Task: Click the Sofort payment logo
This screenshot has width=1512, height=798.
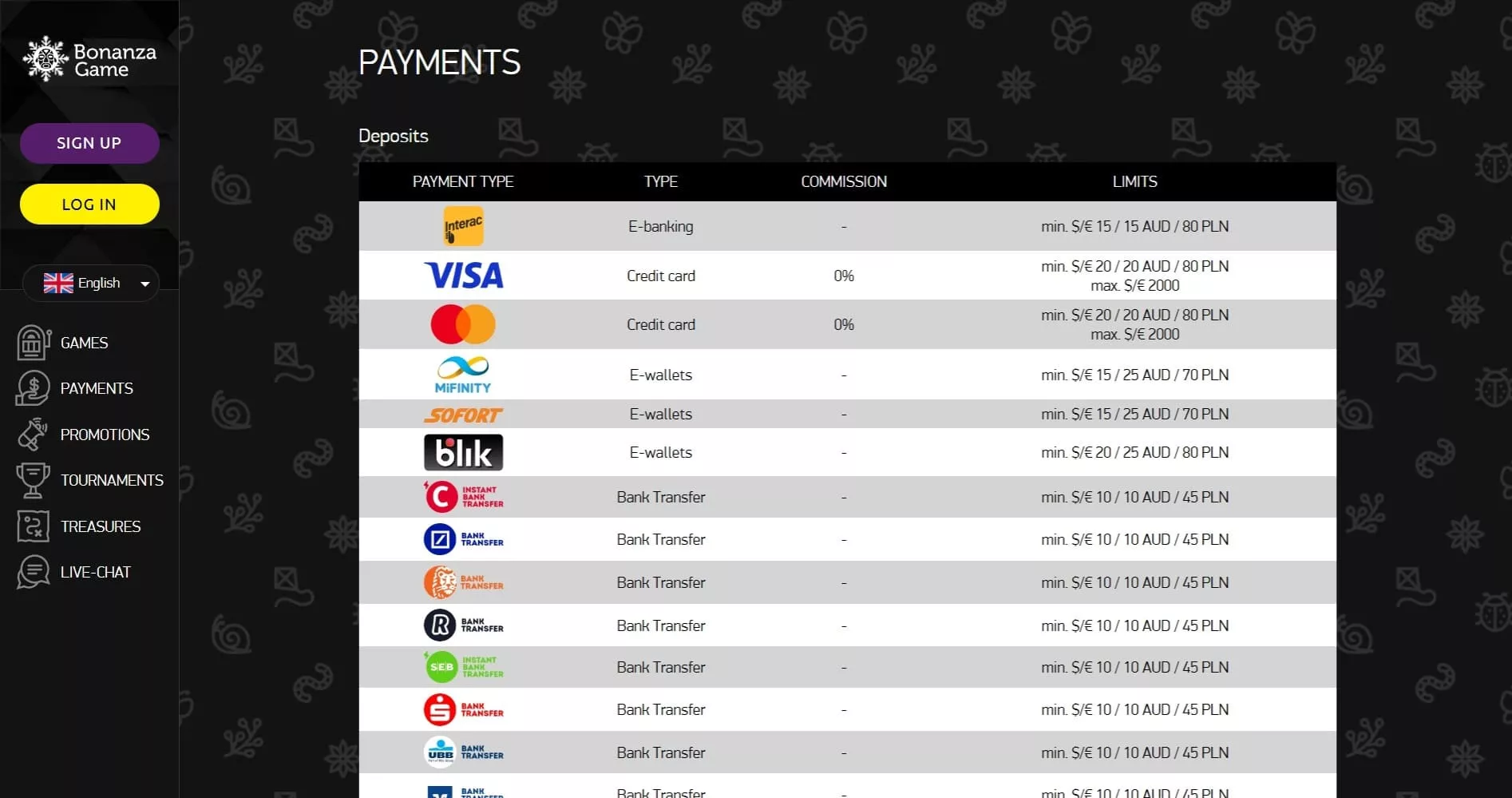Action: [x=463, y=415]
